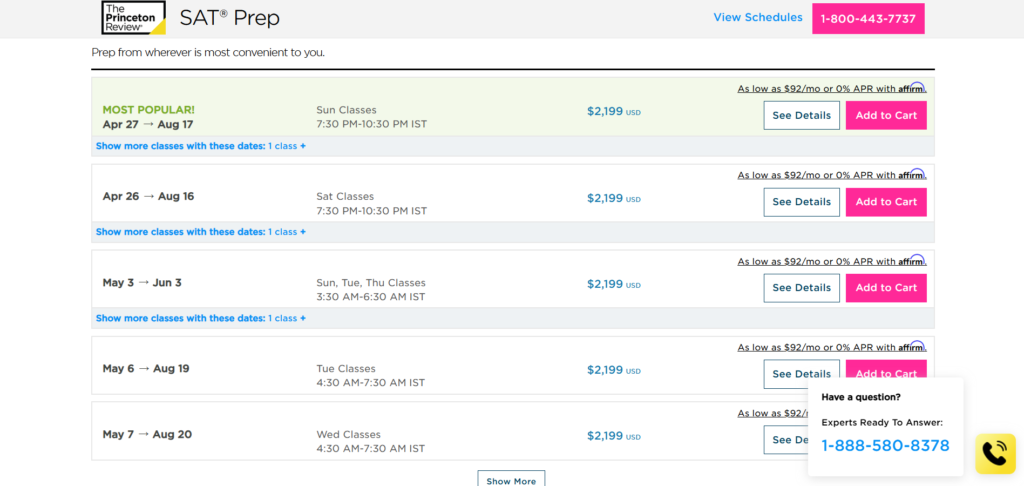Click the 1-800-443-7737 phone button
1024x486 pixels.
tap(868, 18)
